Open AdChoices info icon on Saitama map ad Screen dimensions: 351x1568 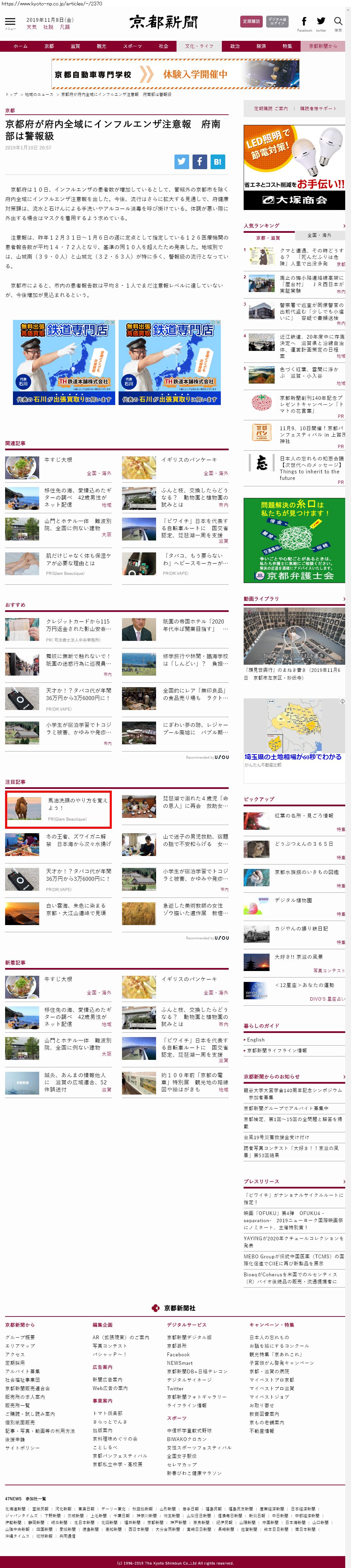click(x=342, y=701)
